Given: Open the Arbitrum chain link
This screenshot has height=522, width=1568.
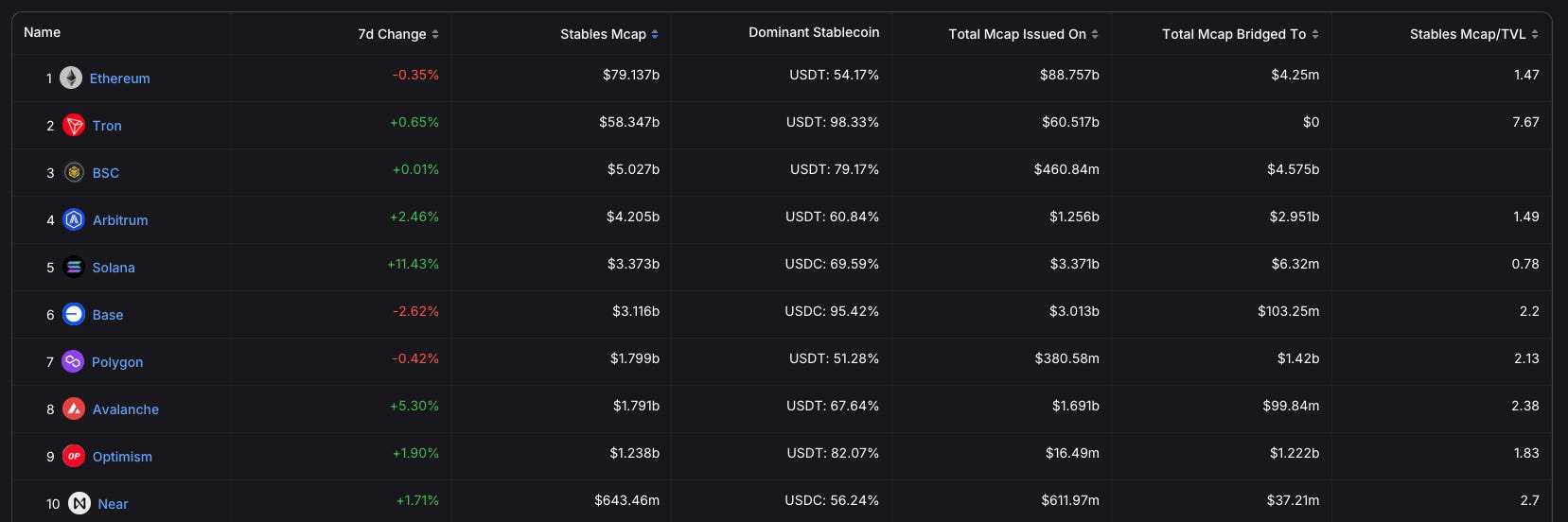Looking at the screenshot, I should (120, 220).
